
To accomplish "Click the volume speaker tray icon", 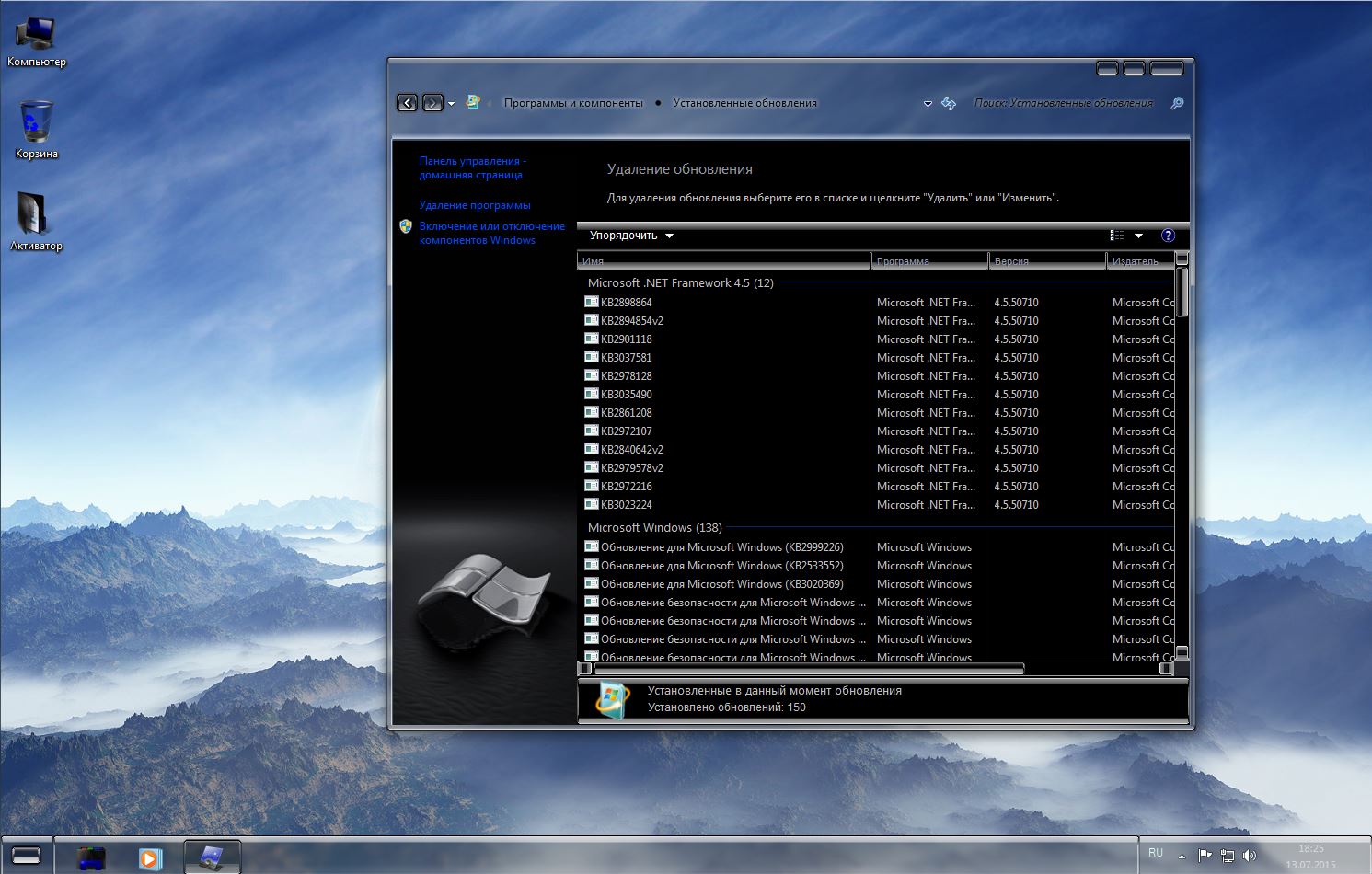I will pyautogui.click(x=1249, y=856).
